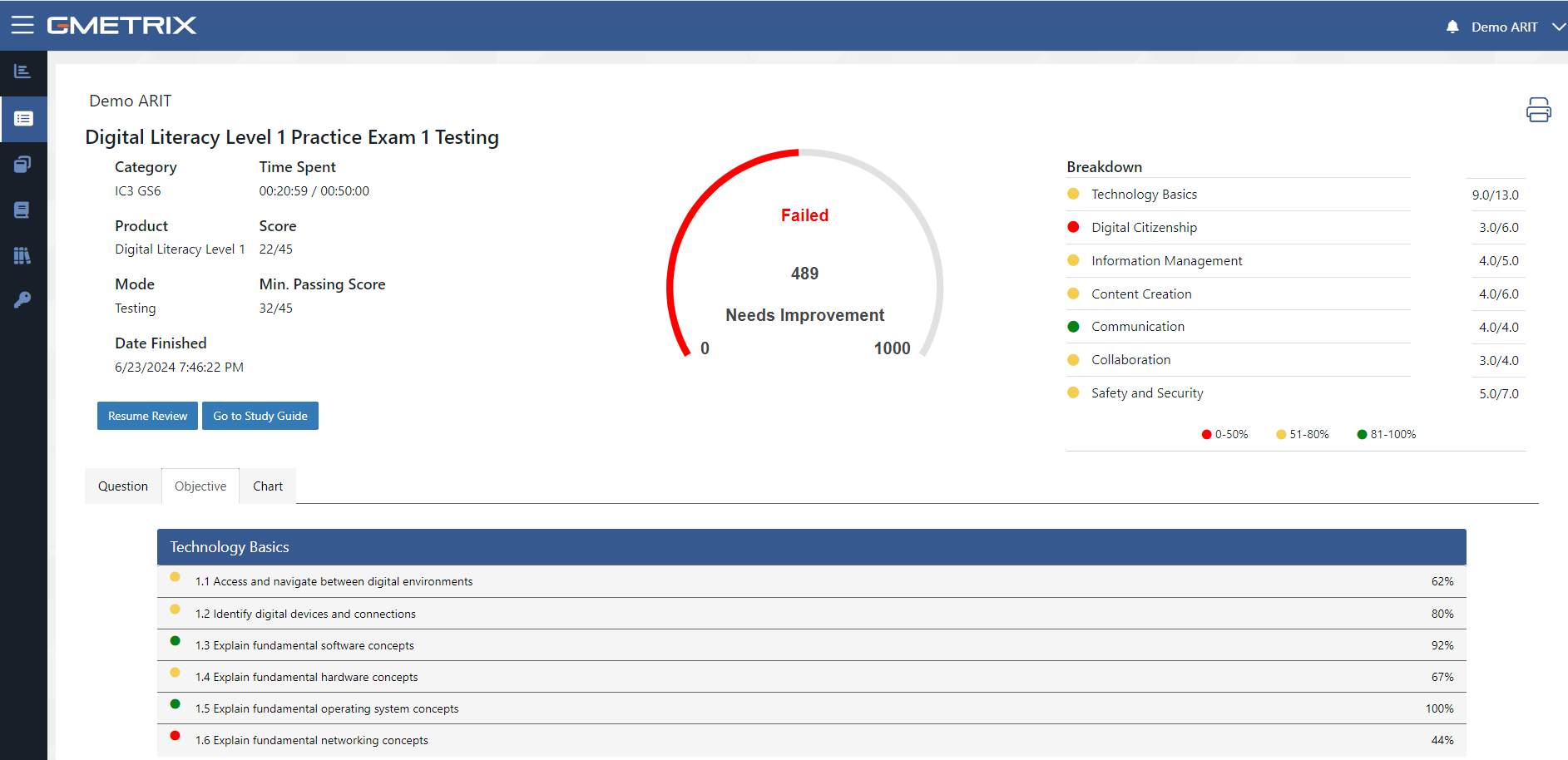The width and height of the screenshot is (1568, 760).
Task: Open the hamburger navigation menu
Action: [22, 25]
